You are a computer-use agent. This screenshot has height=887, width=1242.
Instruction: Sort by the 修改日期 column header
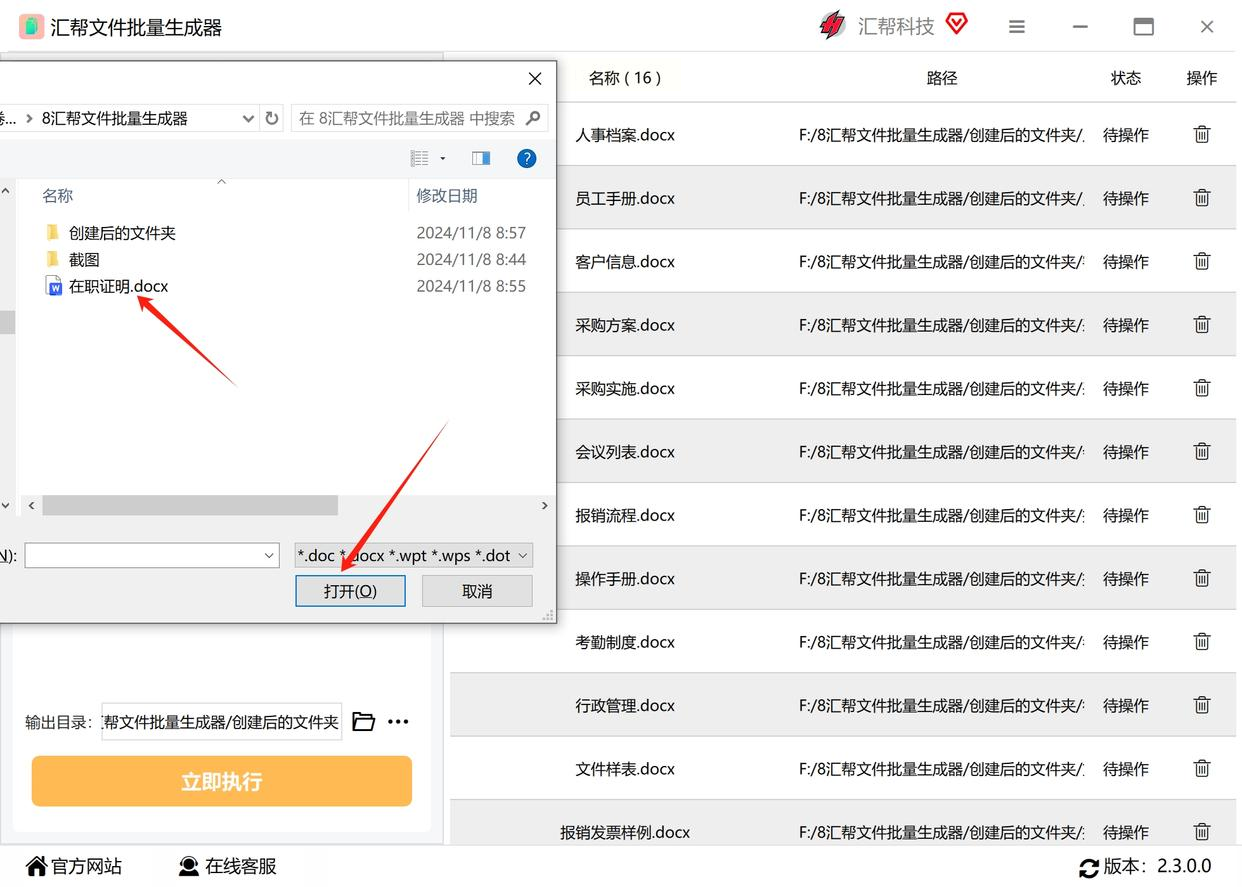click(447, 196)
